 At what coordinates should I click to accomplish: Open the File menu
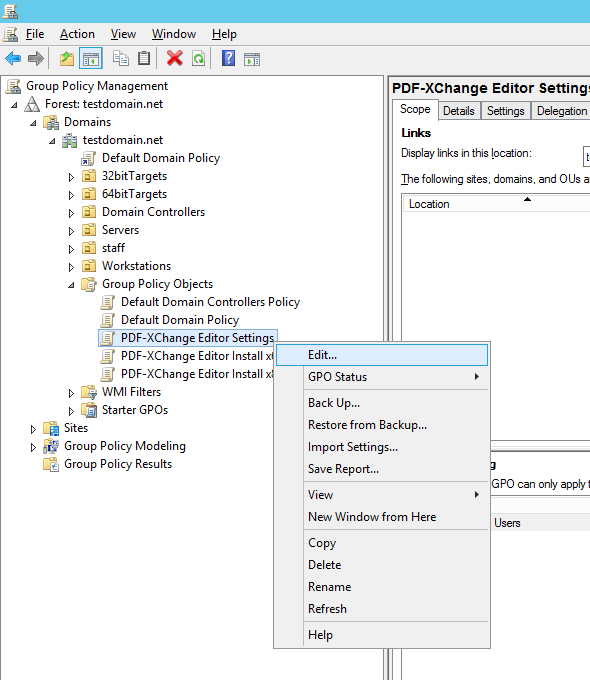click(35, 34)
